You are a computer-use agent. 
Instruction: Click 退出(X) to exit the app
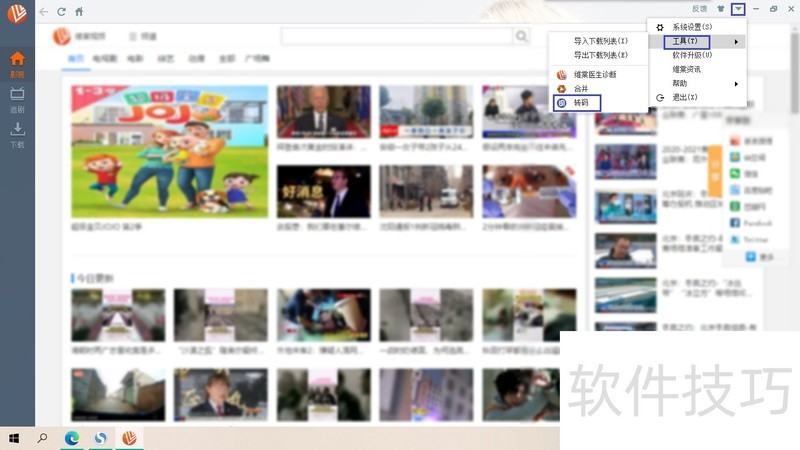pyautogui.click(x=685, y=97)
